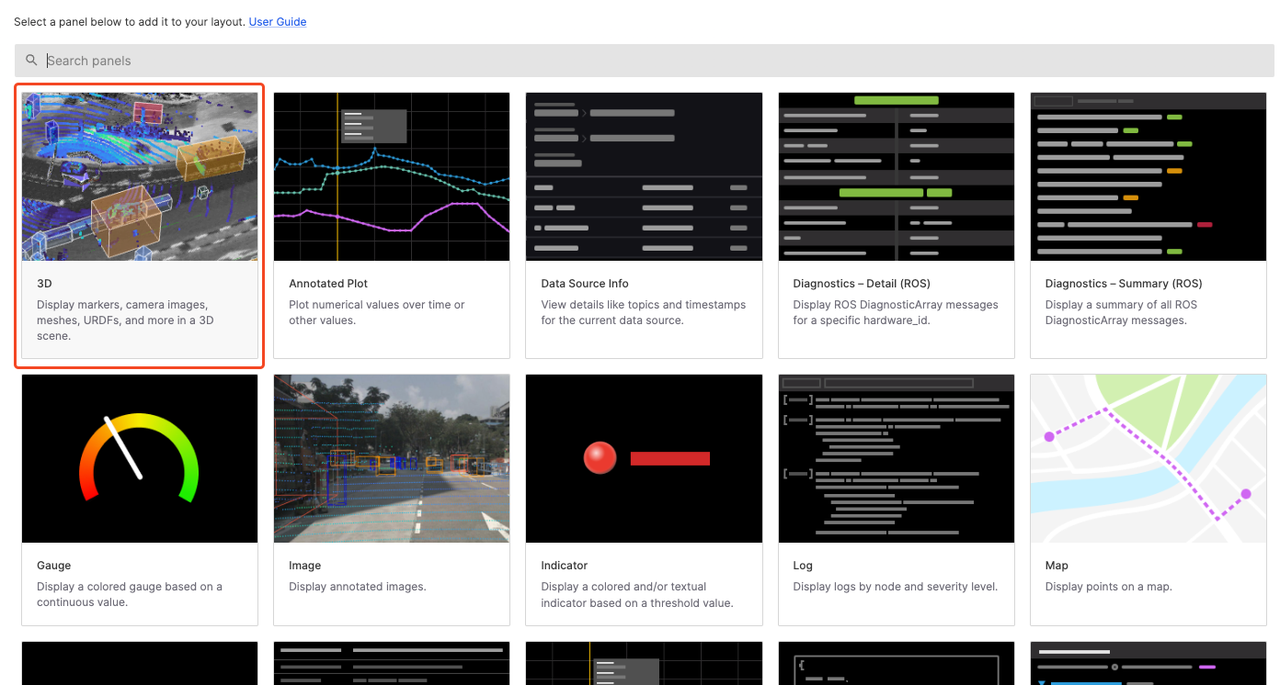Click the Diagnostics Detail description text
The width and height of the screenshot is (1280, 685).
(896, 313)
